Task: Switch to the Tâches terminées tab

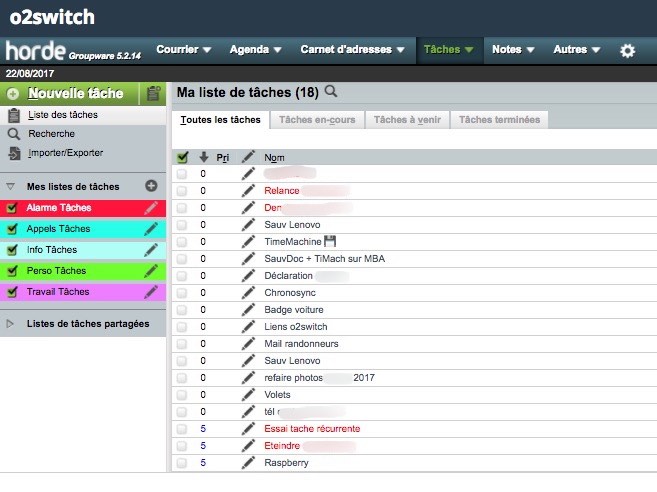Action: 500,120
